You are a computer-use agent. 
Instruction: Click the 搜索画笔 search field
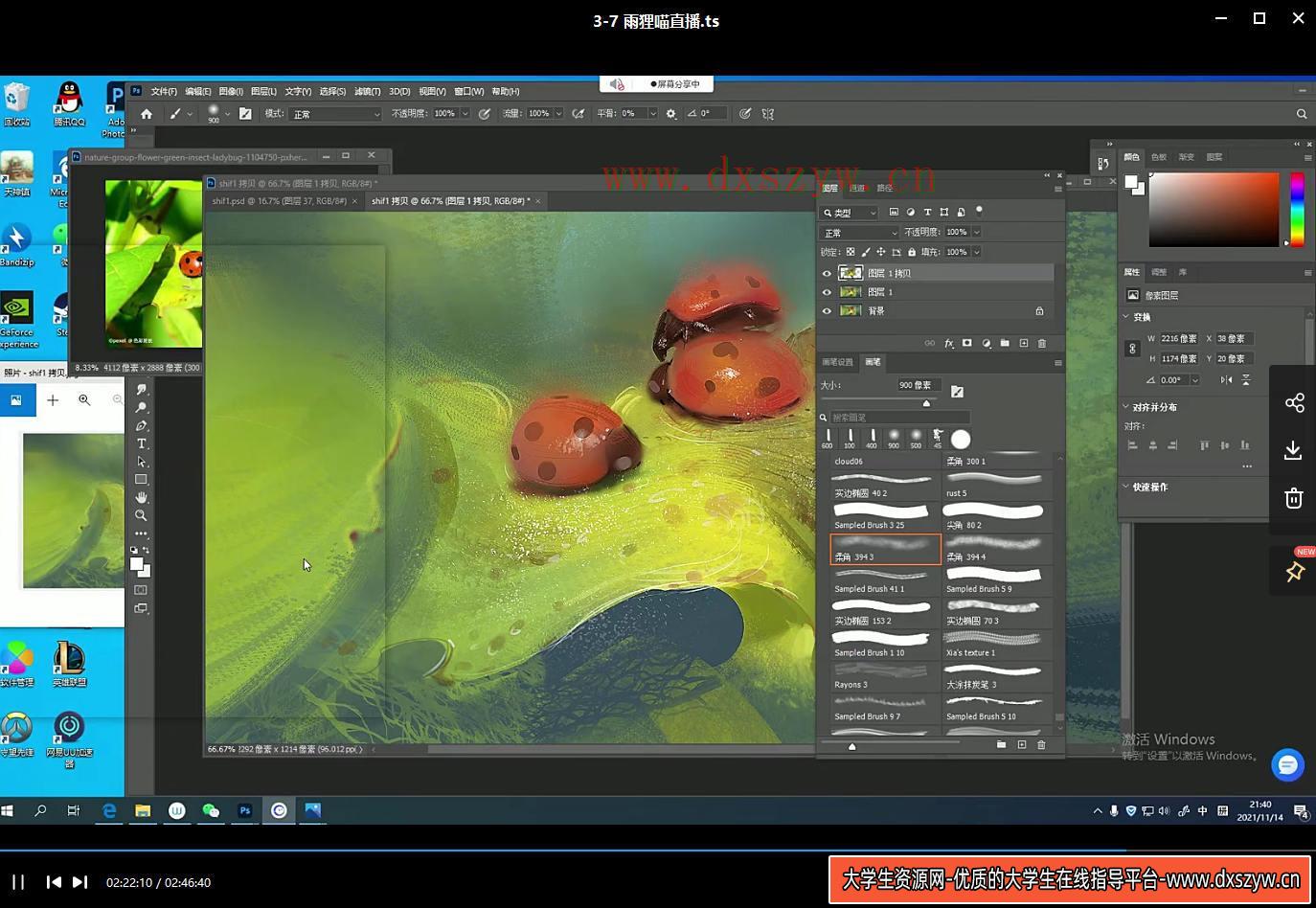tap(899, 418)
